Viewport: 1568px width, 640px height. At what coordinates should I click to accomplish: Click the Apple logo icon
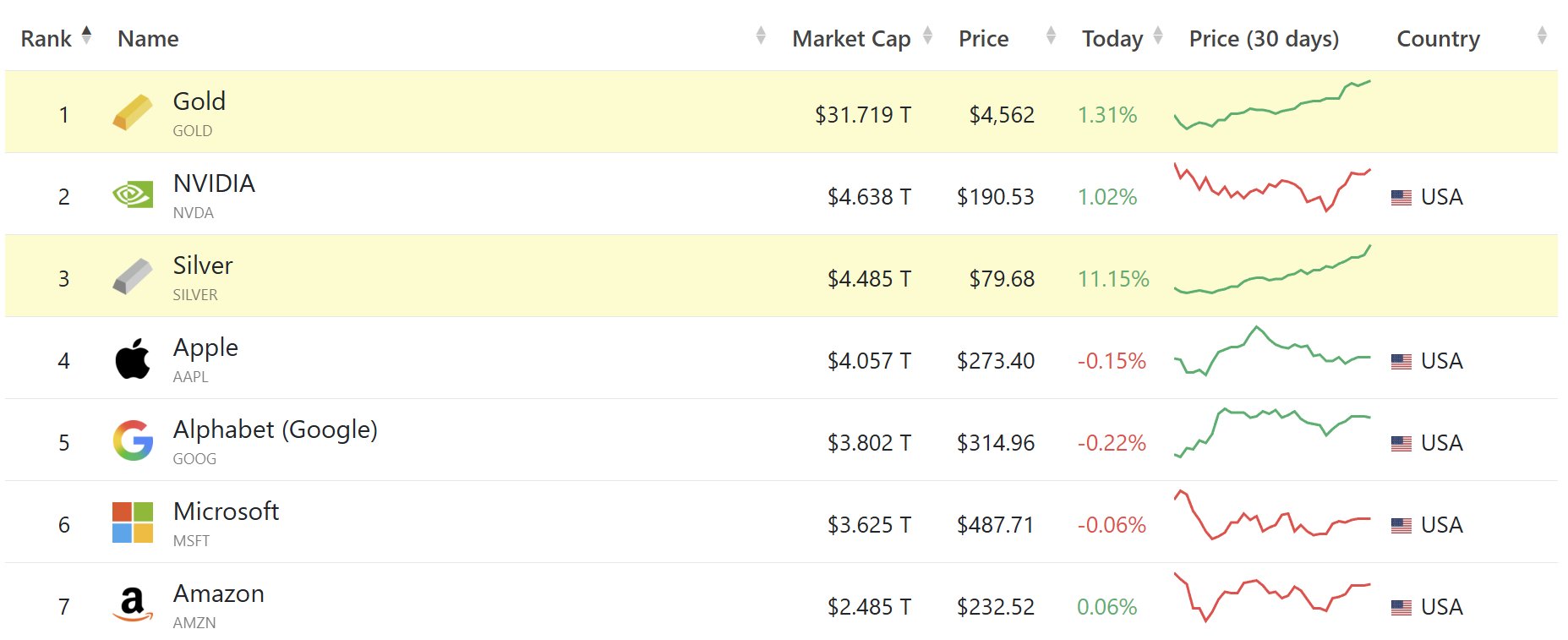[x=132, y=359]
